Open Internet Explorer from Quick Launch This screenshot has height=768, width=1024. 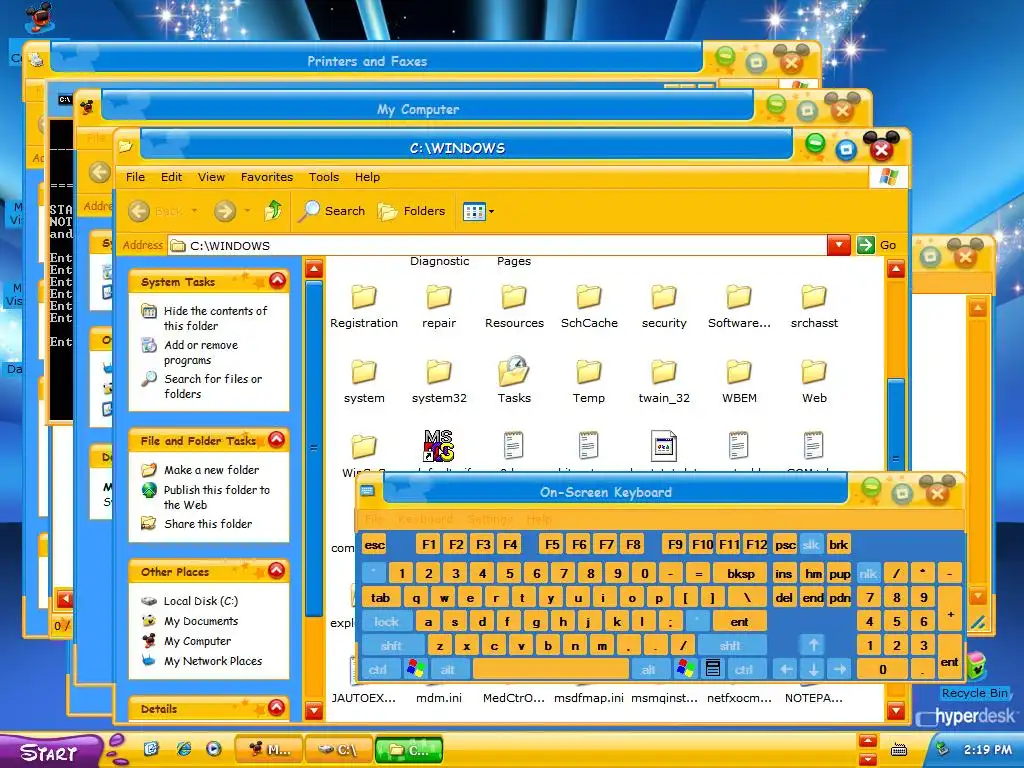(x=184, y=748)
